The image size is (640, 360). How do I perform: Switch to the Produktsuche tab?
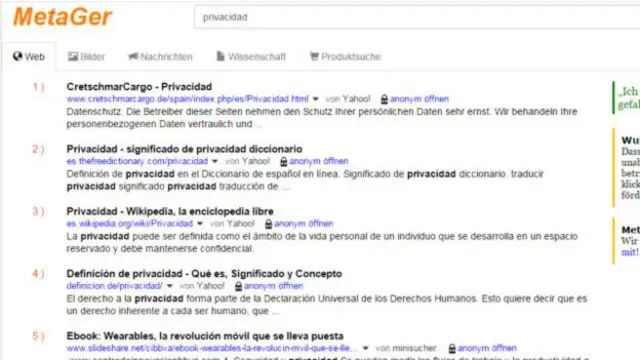pos(345,57)
